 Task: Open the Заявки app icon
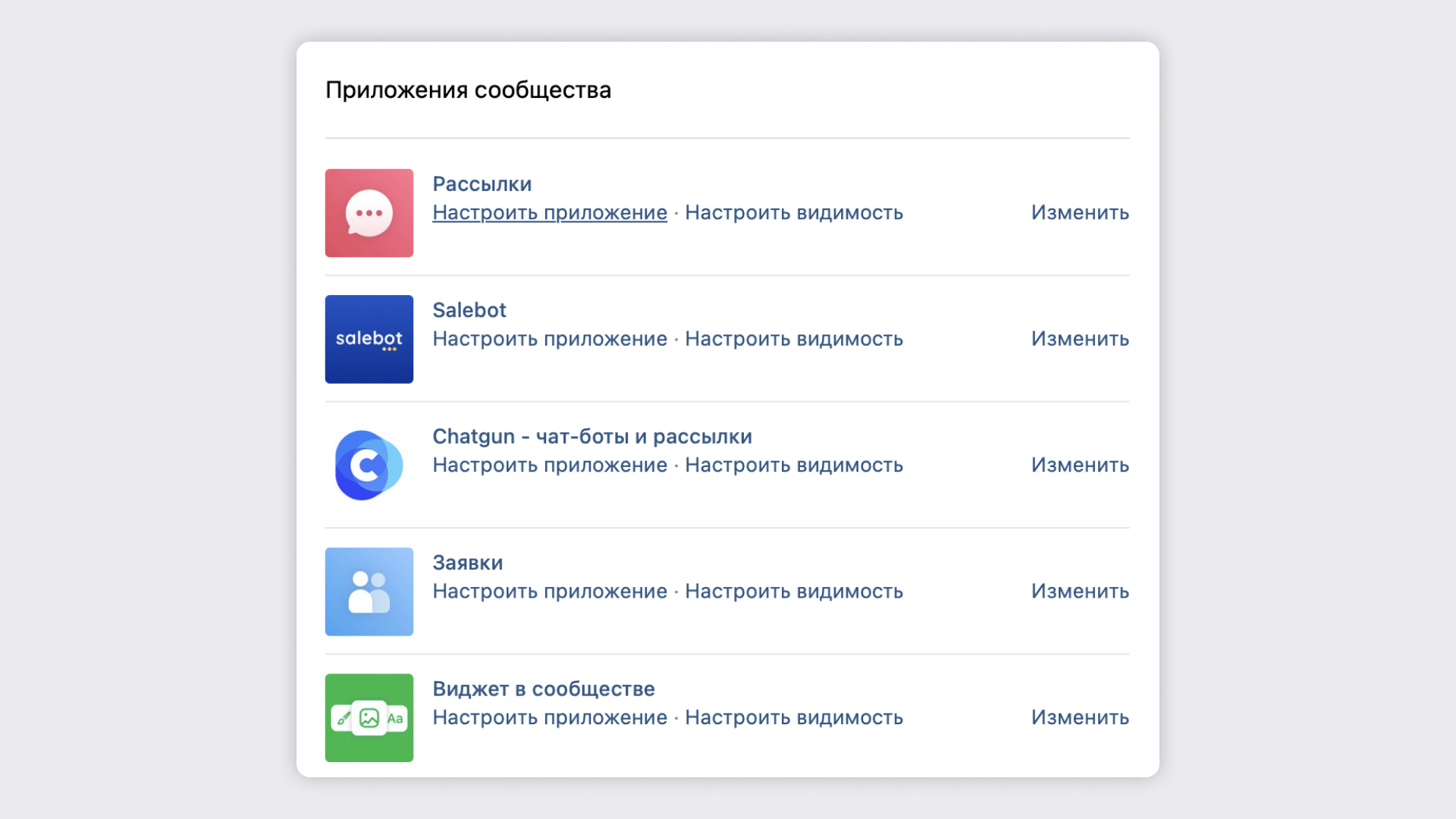369,591
